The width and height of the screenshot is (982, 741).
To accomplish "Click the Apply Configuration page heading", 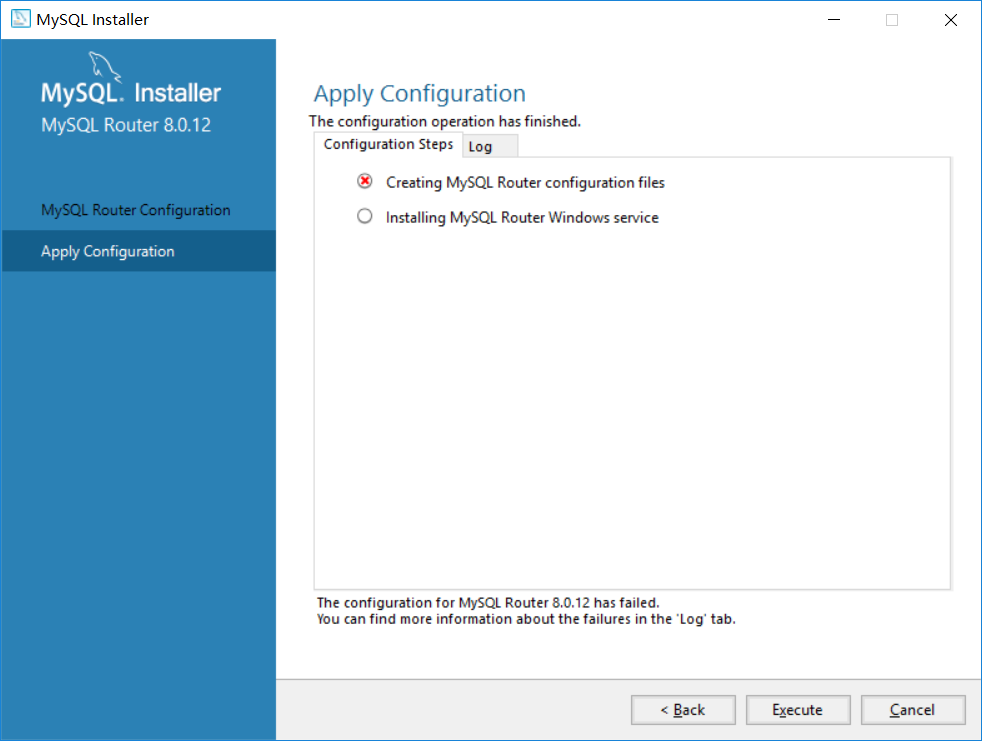I will coord(420,93).
